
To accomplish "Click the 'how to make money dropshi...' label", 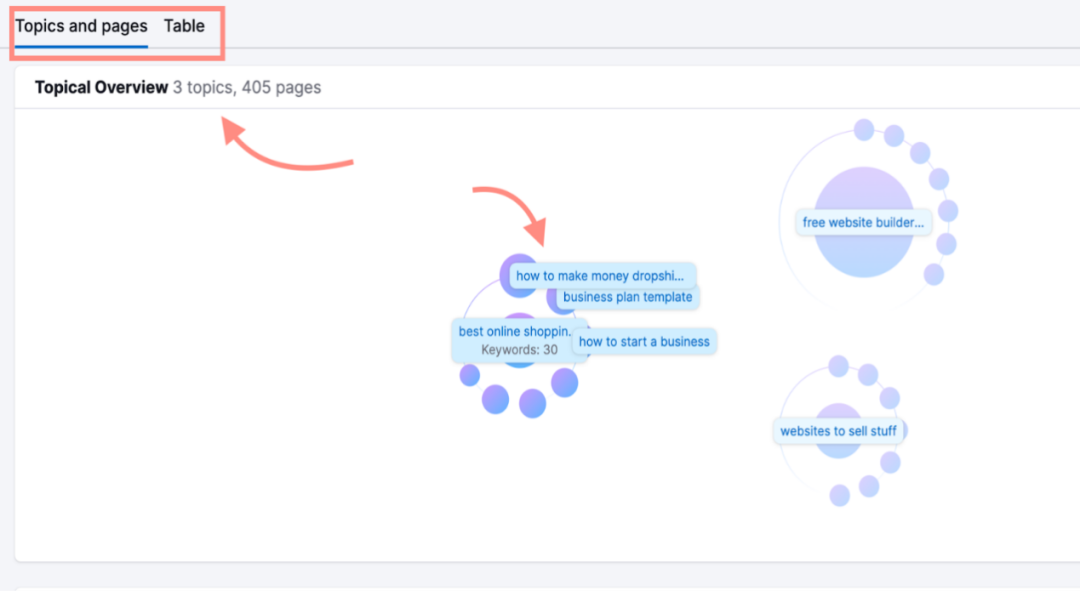I will 601,276.
